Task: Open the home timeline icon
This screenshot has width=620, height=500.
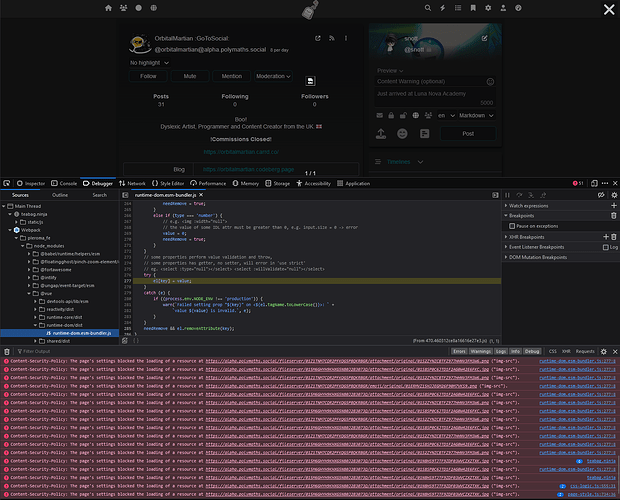Action: click(108, 8)
